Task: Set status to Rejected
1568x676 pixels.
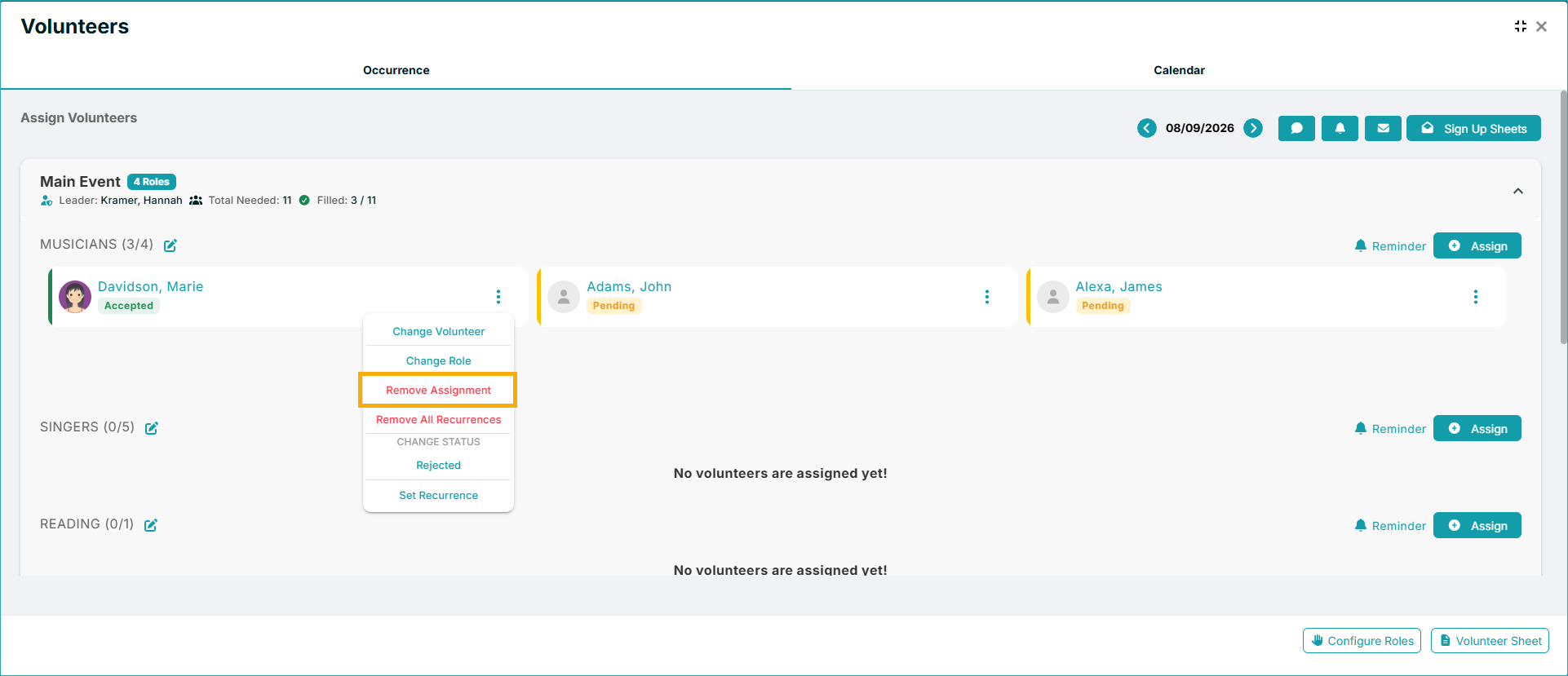Action: (x=438, y=465)
